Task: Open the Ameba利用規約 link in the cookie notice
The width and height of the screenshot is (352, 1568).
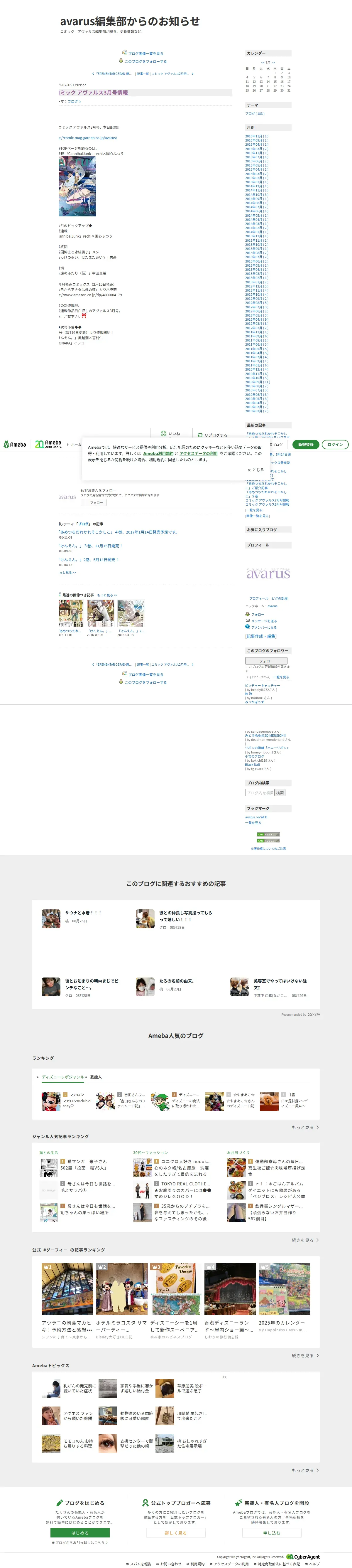Action: [158, 453]
